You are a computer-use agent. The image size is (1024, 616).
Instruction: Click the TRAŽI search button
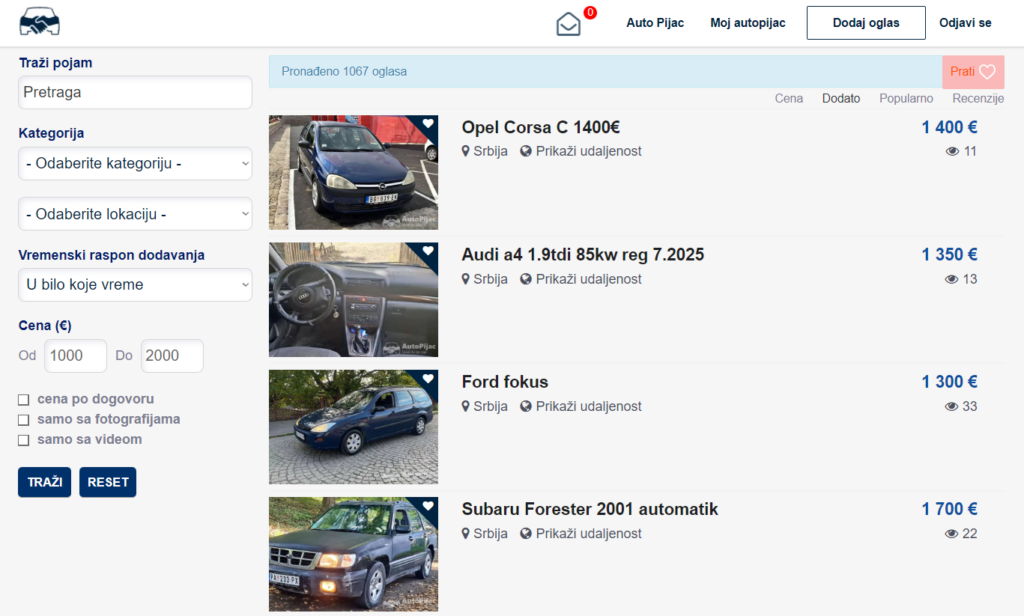[x=44, y=482]
